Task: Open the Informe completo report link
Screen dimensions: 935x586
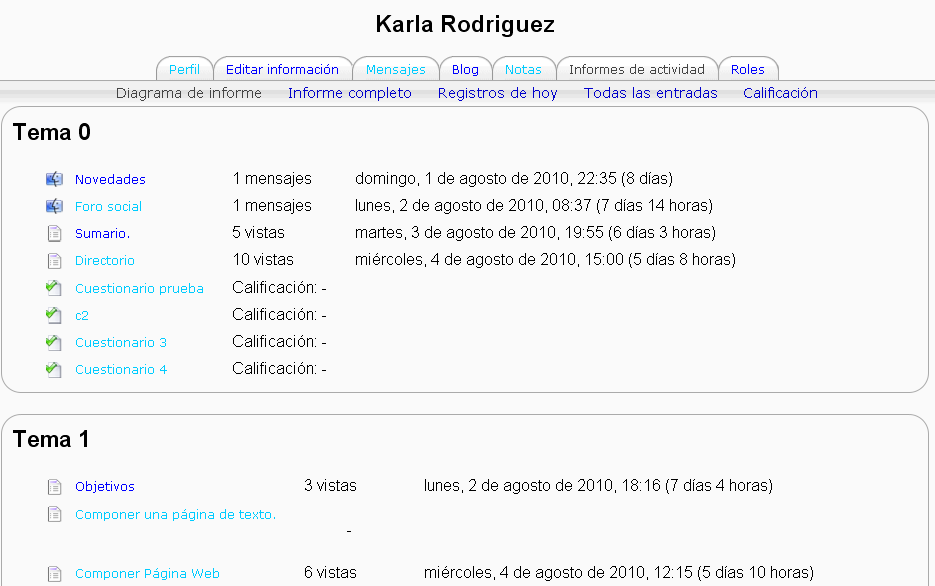Action: [x=349, y=93]
